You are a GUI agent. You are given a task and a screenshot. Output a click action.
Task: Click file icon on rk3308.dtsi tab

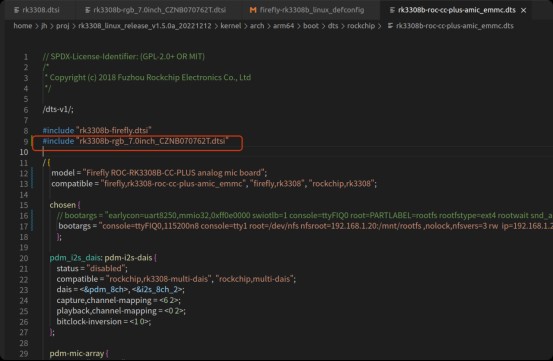pos(17,10)
